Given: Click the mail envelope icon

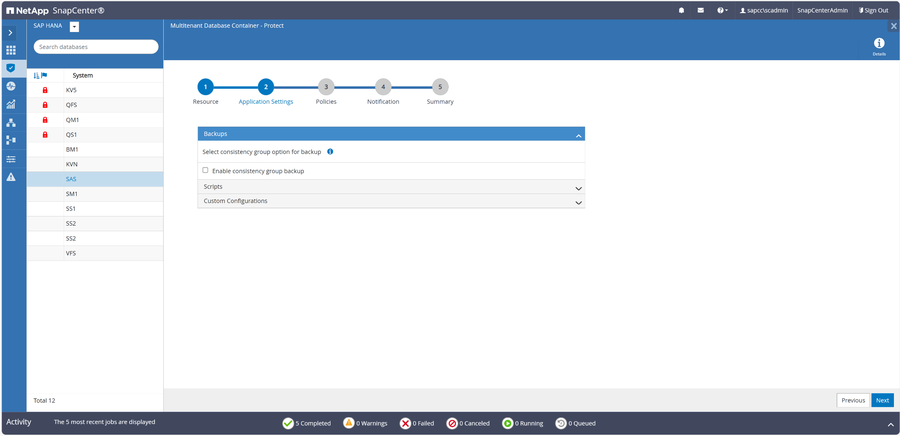Looking at the screenshot, I should [x=701, y=10].
